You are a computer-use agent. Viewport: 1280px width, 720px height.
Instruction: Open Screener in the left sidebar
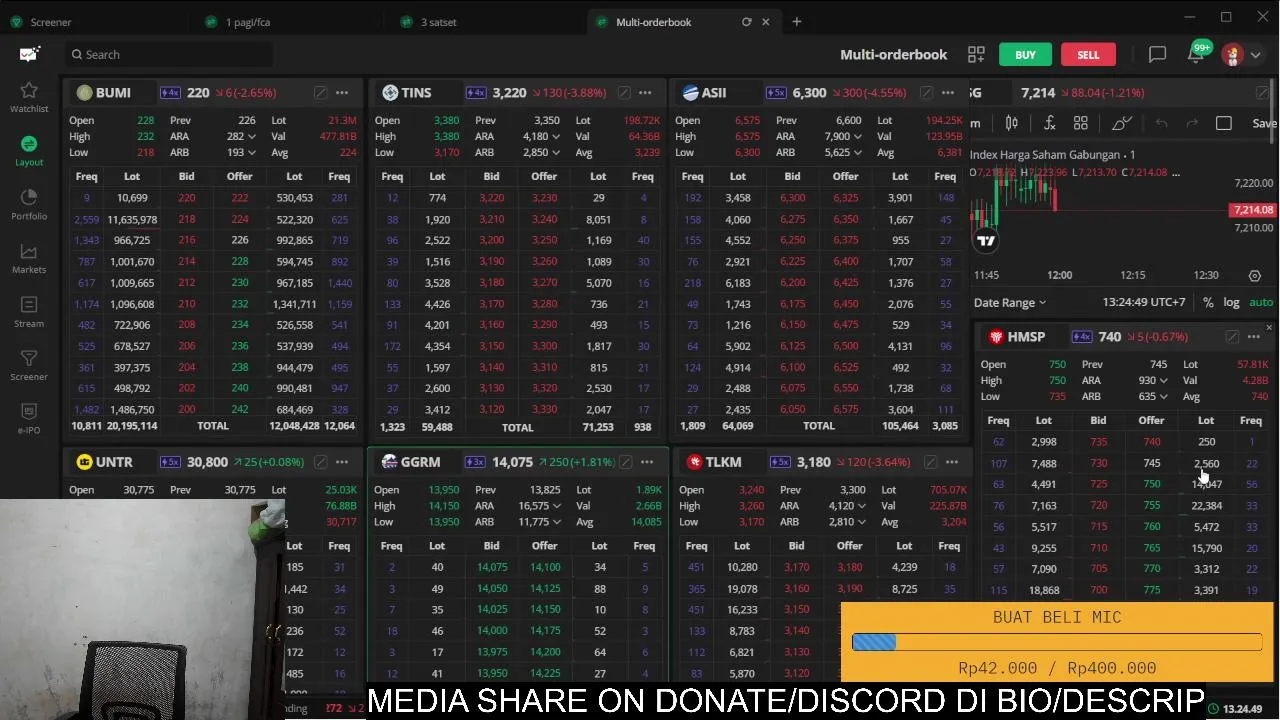coord(29,366)
